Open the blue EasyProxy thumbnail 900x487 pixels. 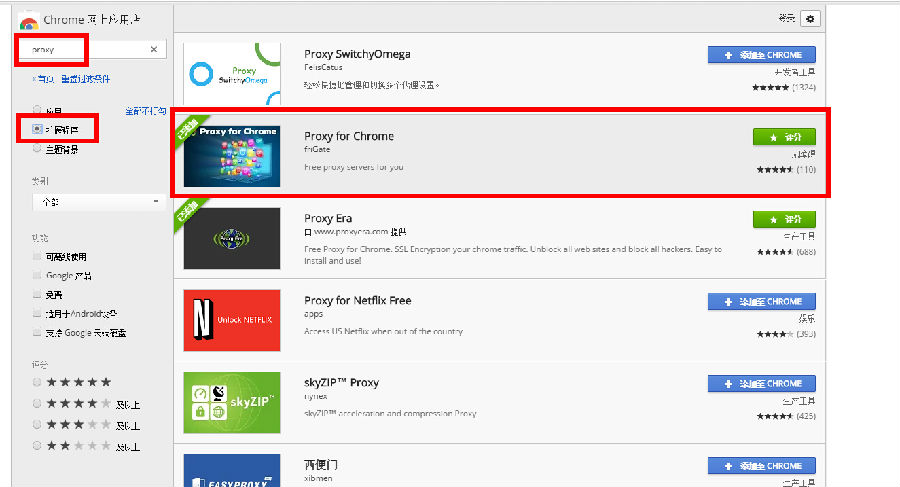tap(232, 471)
